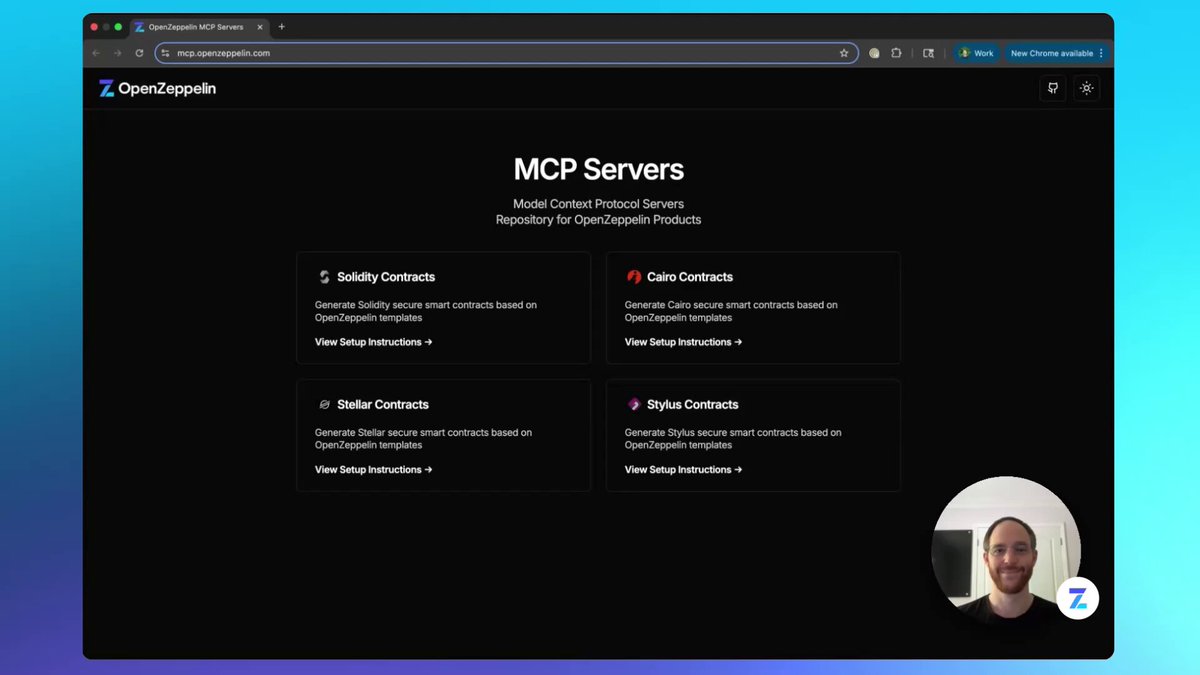Click Solidity description text mentioning OpenZeppelin templates
Screen dimensions: 1200x675
pos(426,311)
